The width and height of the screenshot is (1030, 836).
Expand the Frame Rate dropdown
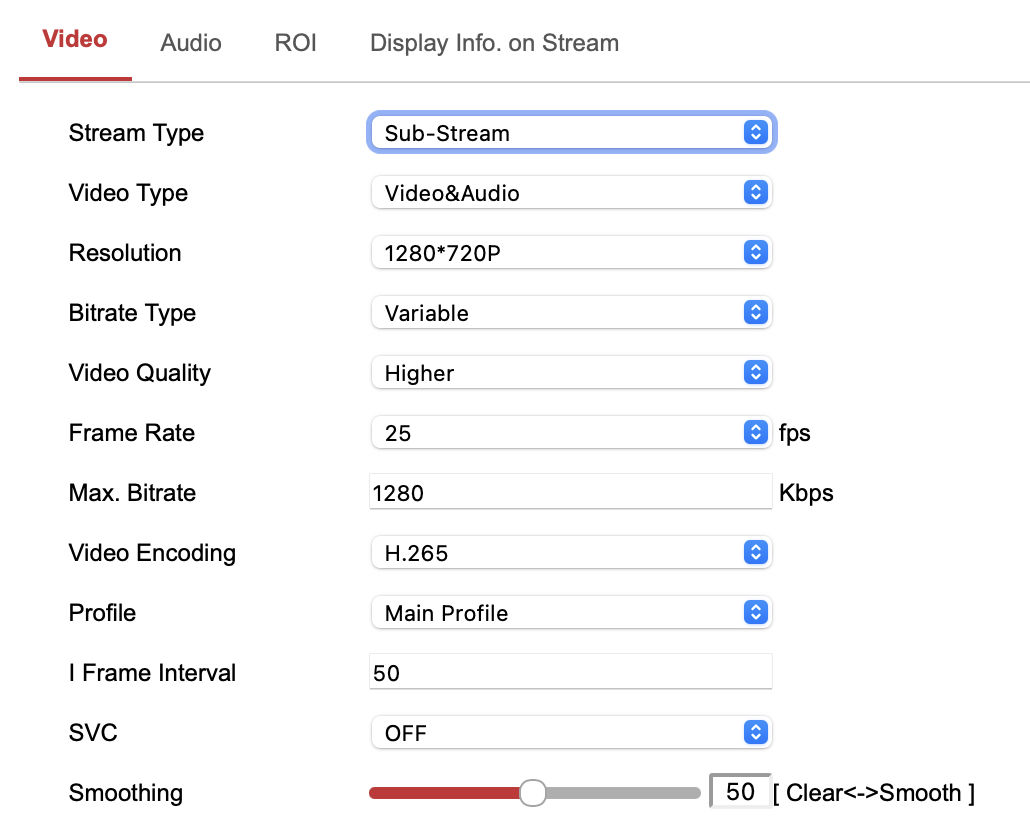(571, 433)
